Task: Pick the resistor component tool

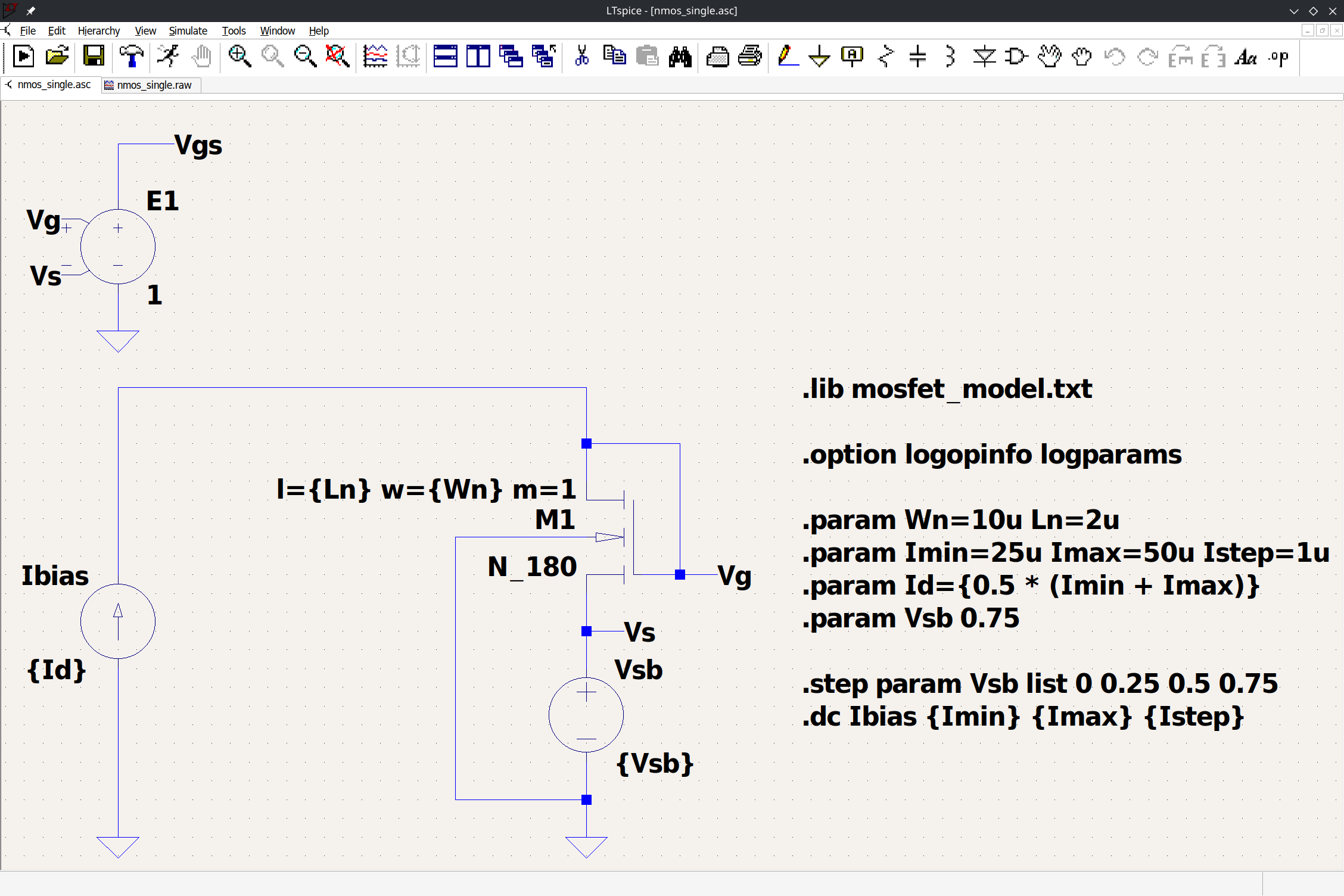Action: tap(886, 57)
